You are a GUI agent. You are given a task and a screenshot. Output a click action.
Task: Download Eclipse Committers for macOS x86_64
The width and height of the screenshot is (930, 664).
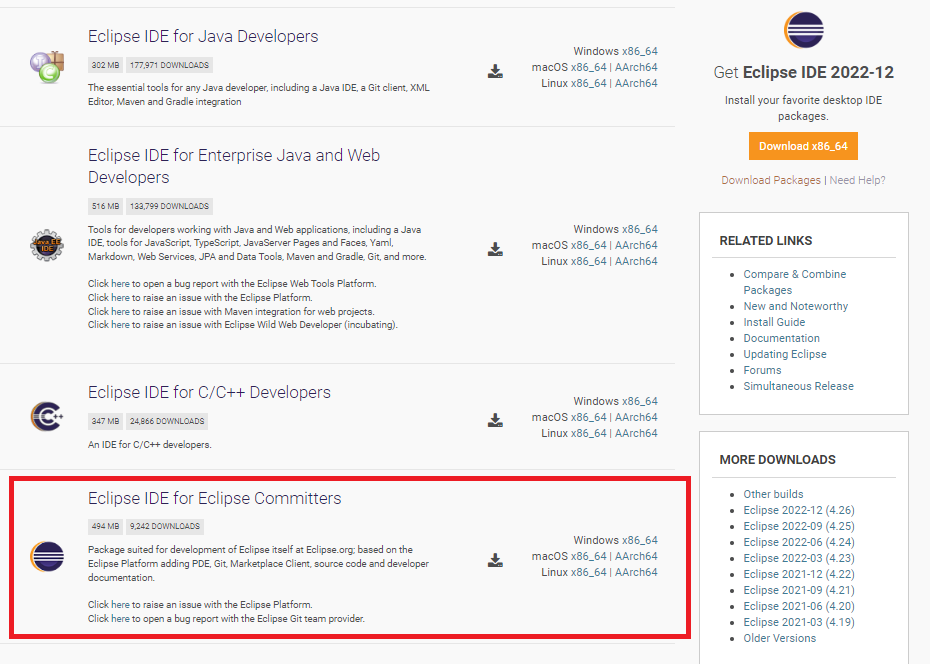(x=588, y=556)
